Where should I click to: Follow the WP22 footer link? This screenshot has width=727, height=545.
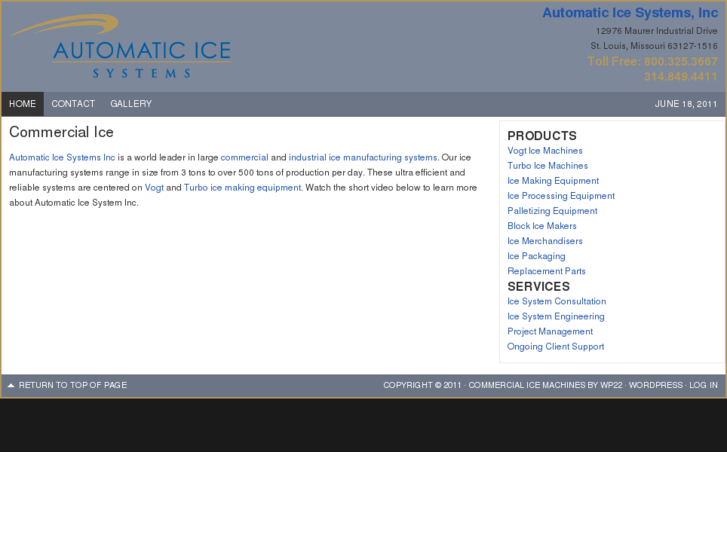coord(611,385)
